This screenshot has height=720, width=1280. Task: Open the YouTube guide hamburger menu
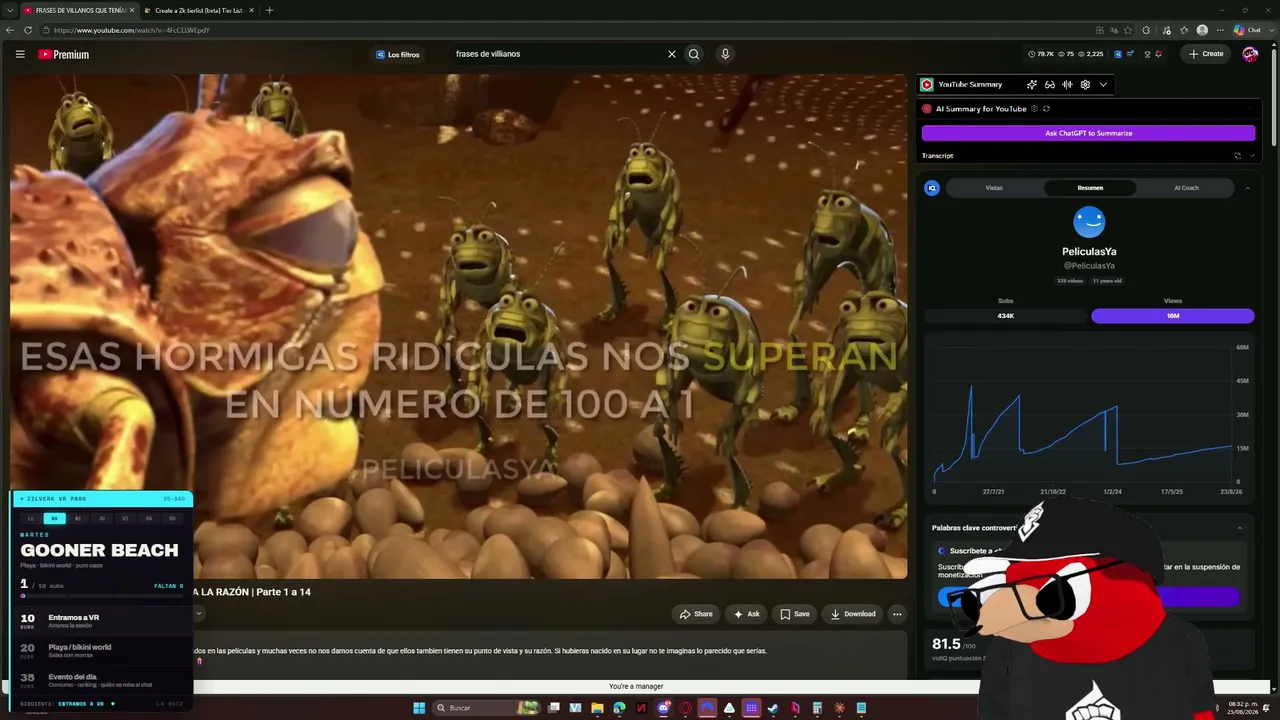coord(20,54)
